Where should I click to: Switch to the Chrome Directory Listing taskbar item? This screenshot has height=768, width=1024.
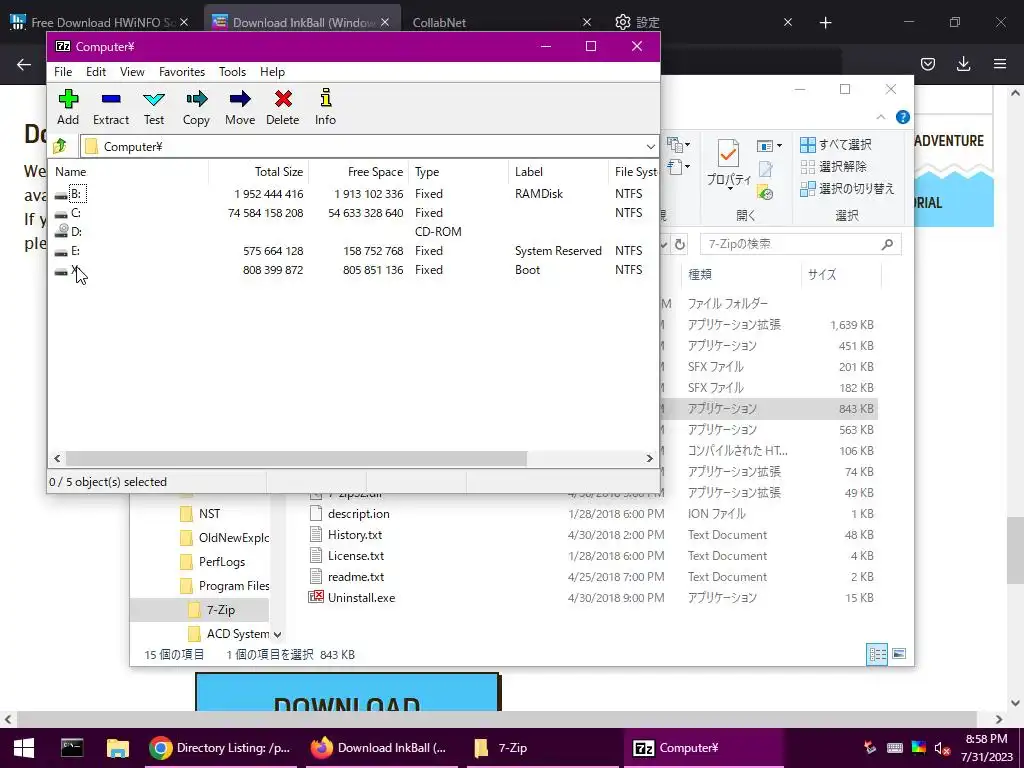219,748
